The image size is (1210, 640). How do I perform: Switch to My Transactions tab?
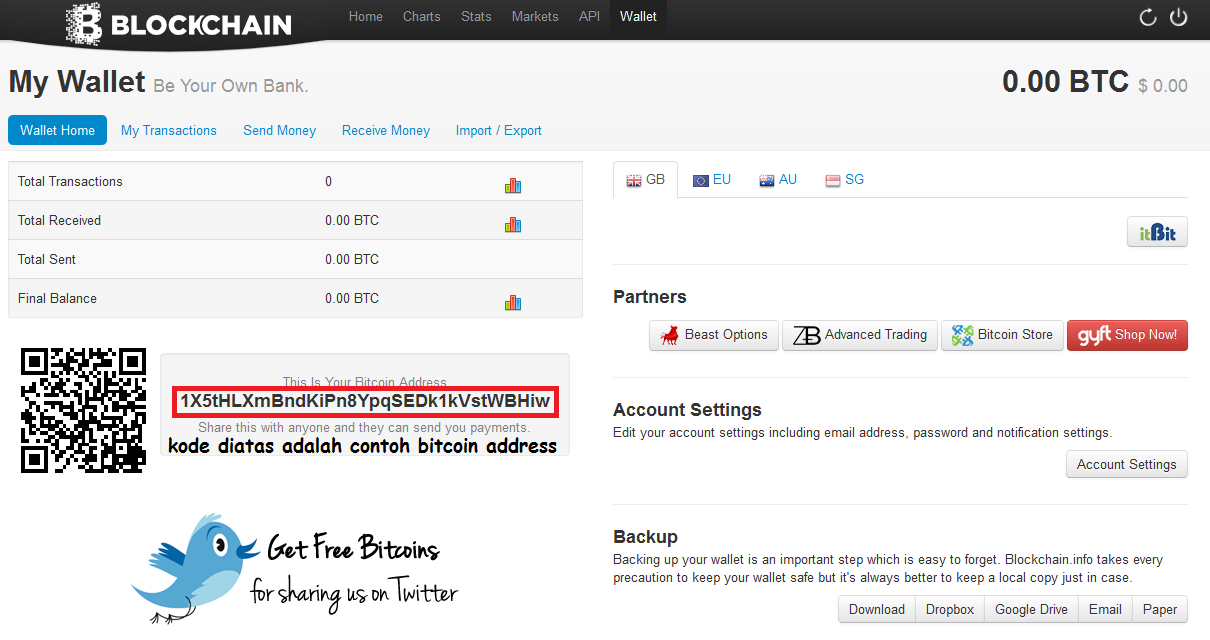pyautogui.click(x=169, y=130)
